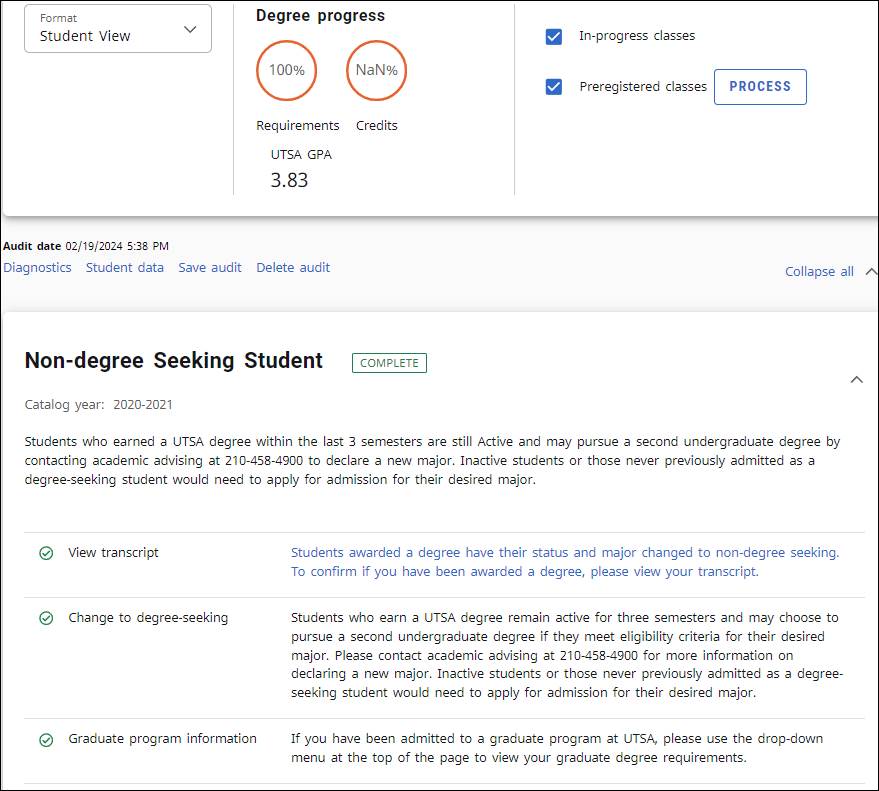879x791 pixels.
Task: Open the Format Student View dropdown
Action: click(x=118, y=29)
